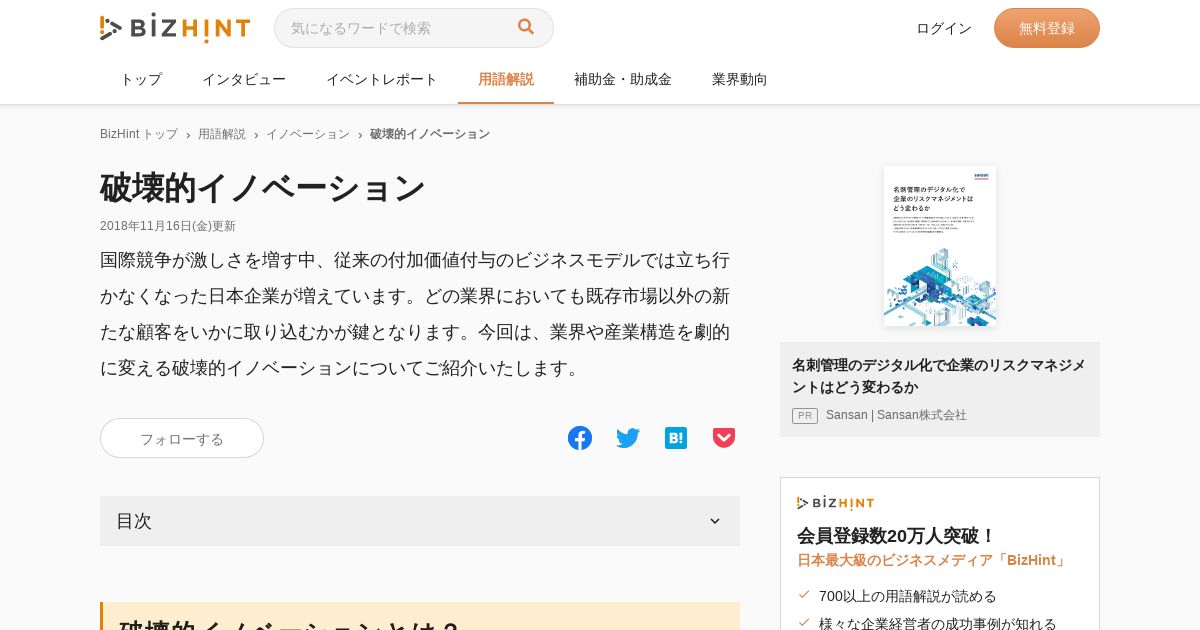Select the 用語解説 nav tab
1200x630 pixels.
pos(506,79)
